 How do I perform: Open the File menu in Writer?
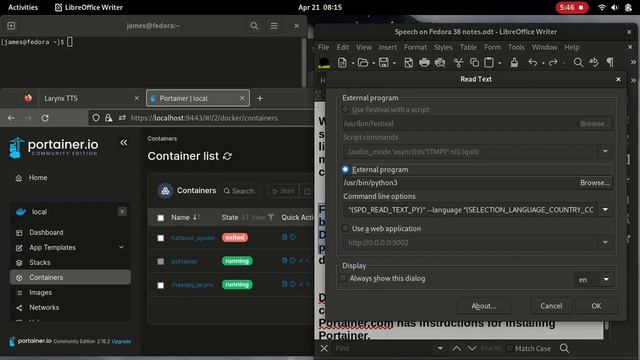click(324, 47)
